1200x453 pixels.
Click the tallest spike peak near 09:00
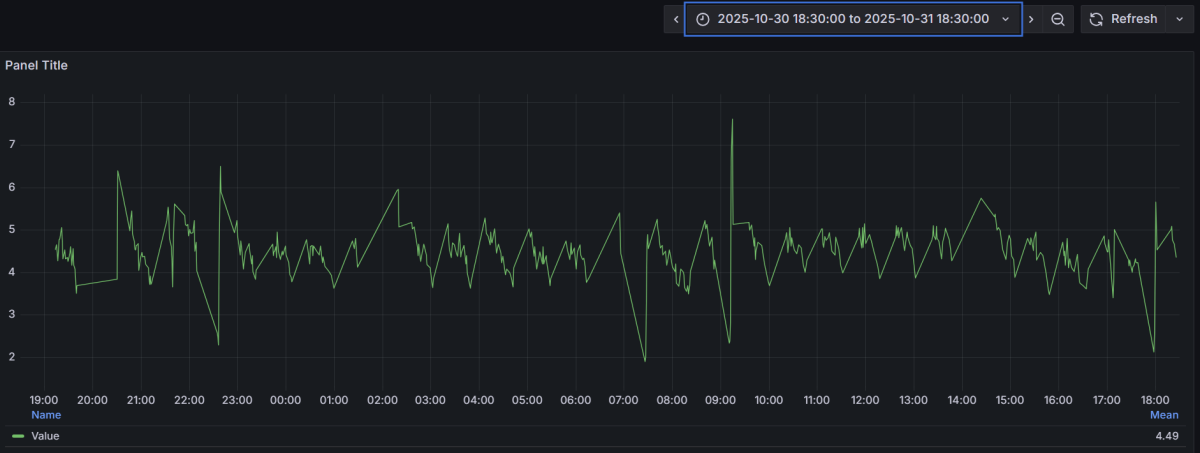coord(732,119)
